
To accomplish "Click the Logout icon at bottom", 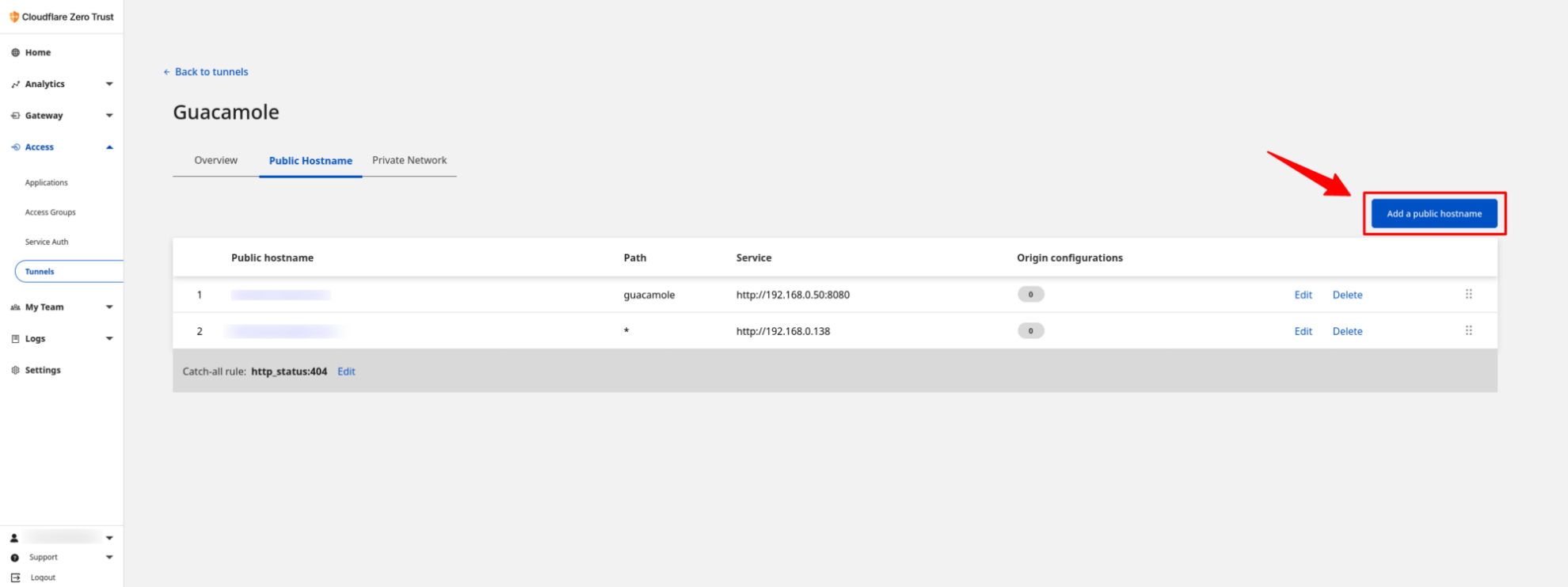I will [14, 577].
